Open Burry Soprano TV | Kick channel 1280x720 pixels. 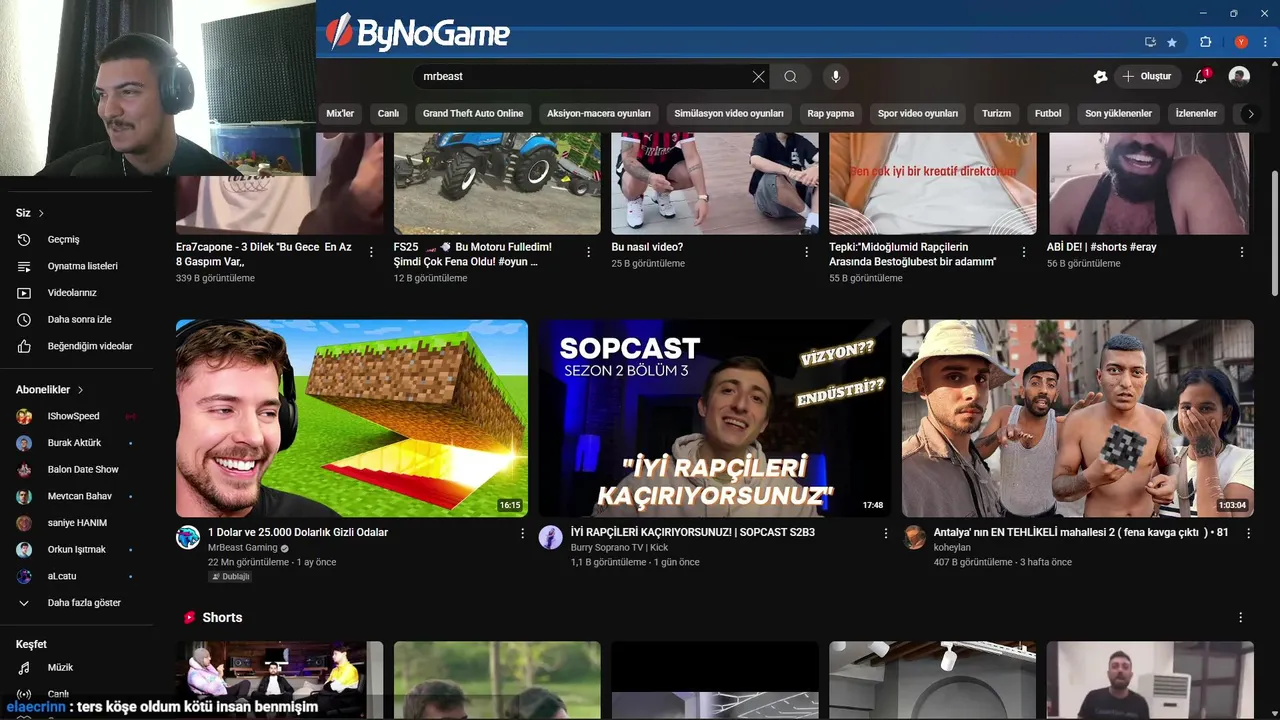click(619, 548)
